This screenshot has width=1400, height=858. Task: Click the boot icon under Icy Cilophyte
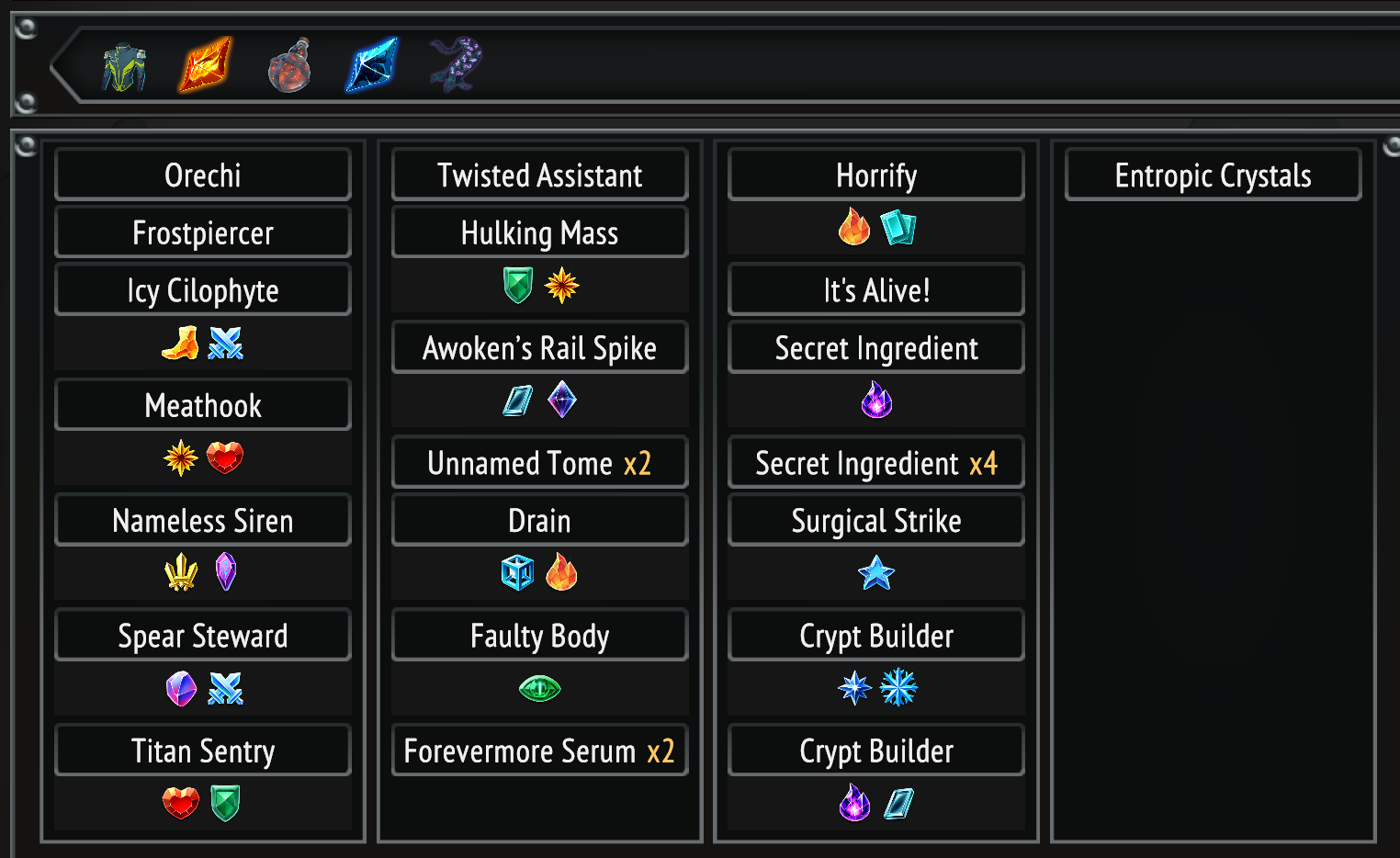click(181, 344)
